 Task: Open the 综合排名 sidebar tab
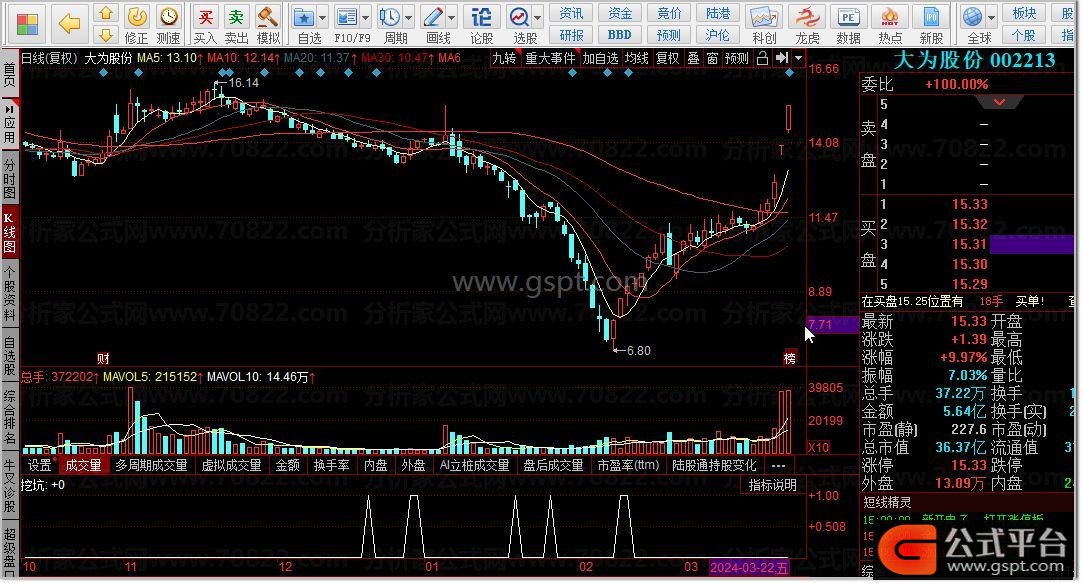coord(10,417)
